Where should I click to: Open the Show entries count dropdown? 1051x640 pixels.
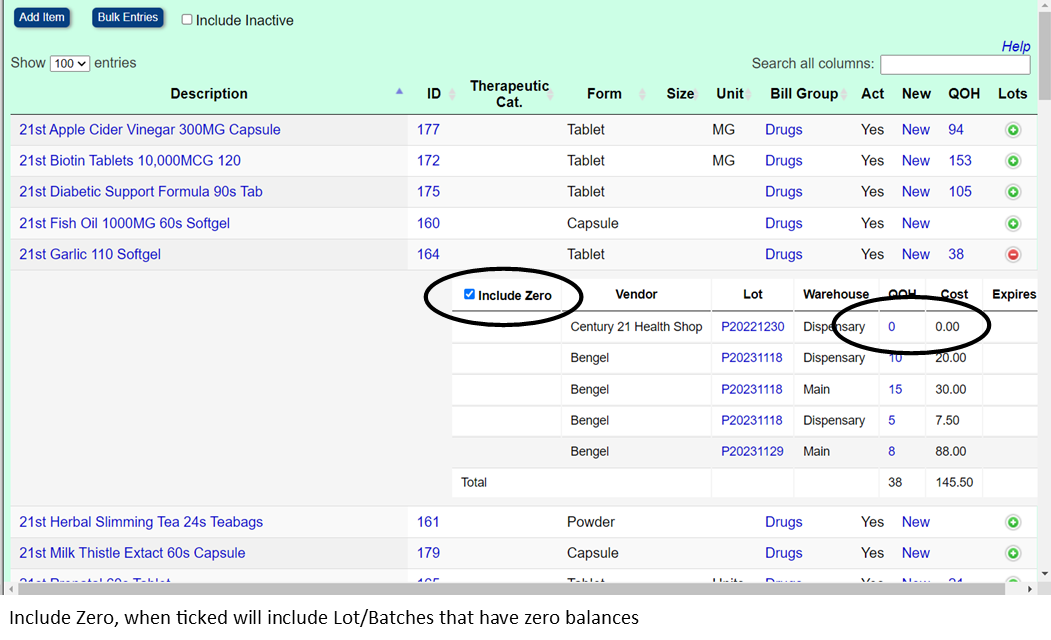pyautogui.click(x=70, y=64)
